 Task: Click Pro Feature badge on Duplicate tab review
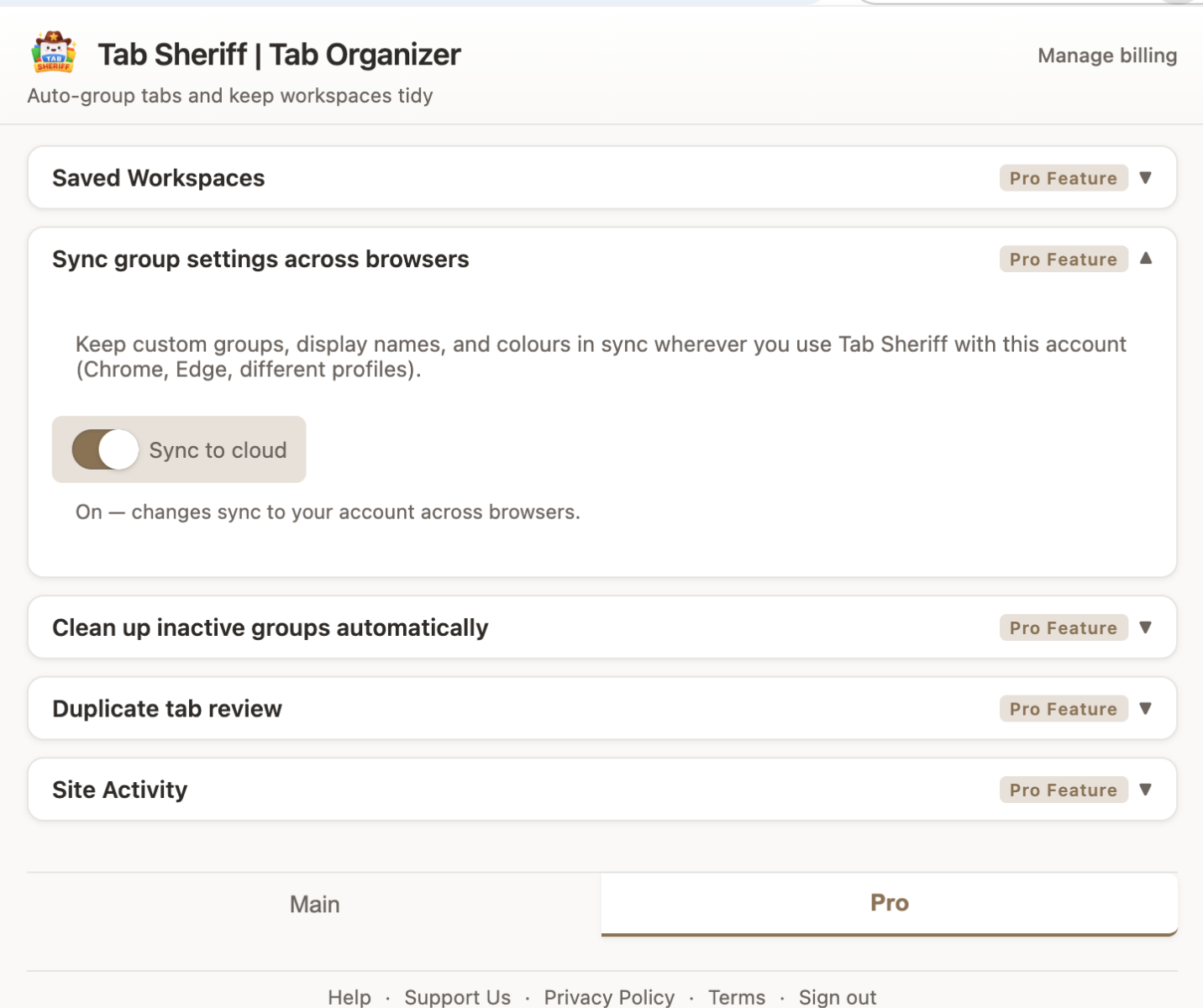click(1064, 709)
